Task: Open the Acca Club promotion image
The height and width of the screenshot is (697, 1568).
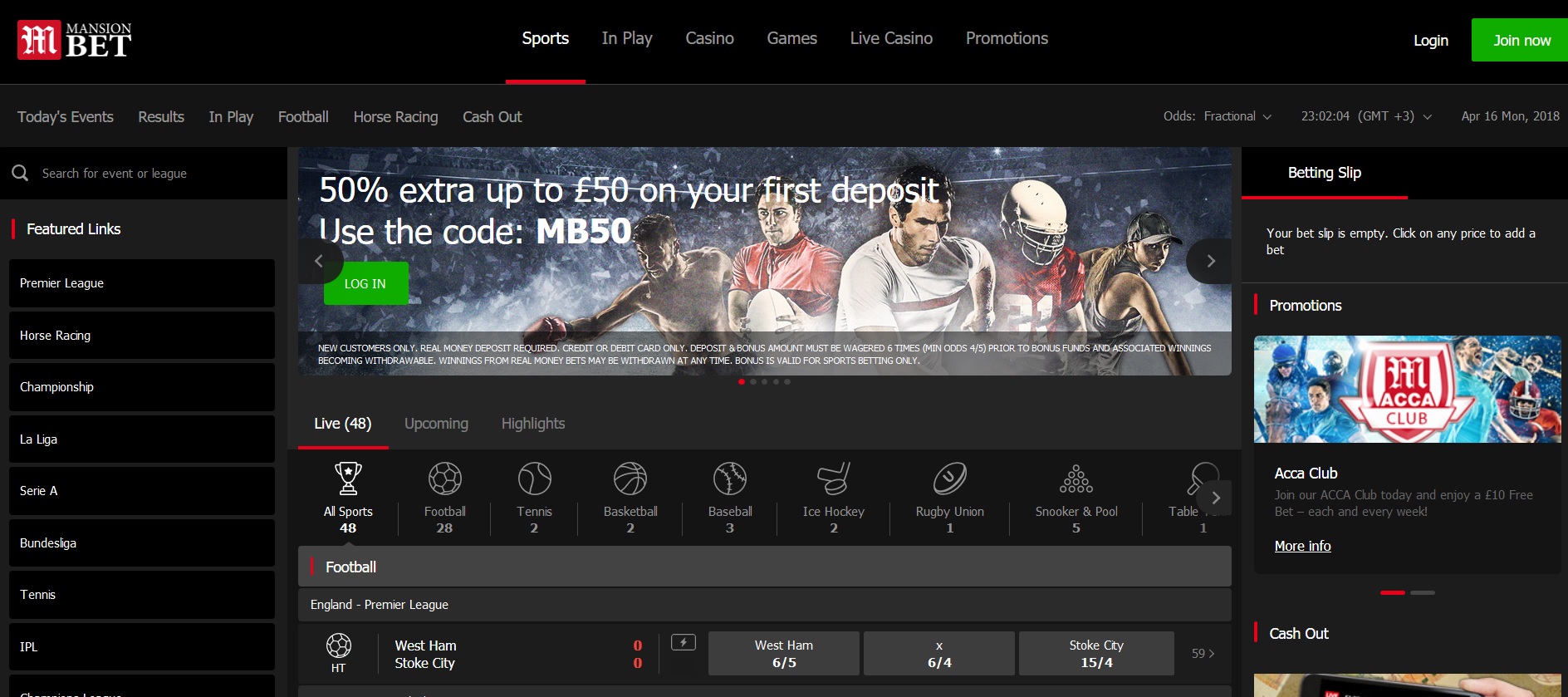Action: click(1408, 389)
